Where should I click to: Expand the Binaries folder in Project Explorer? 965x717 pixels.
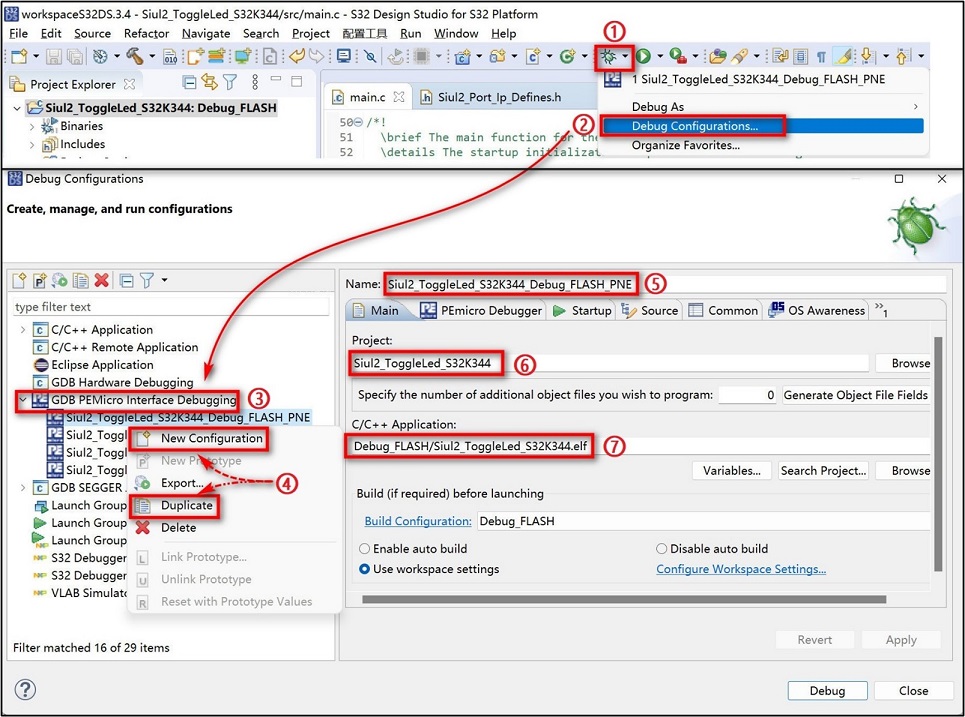32,126
